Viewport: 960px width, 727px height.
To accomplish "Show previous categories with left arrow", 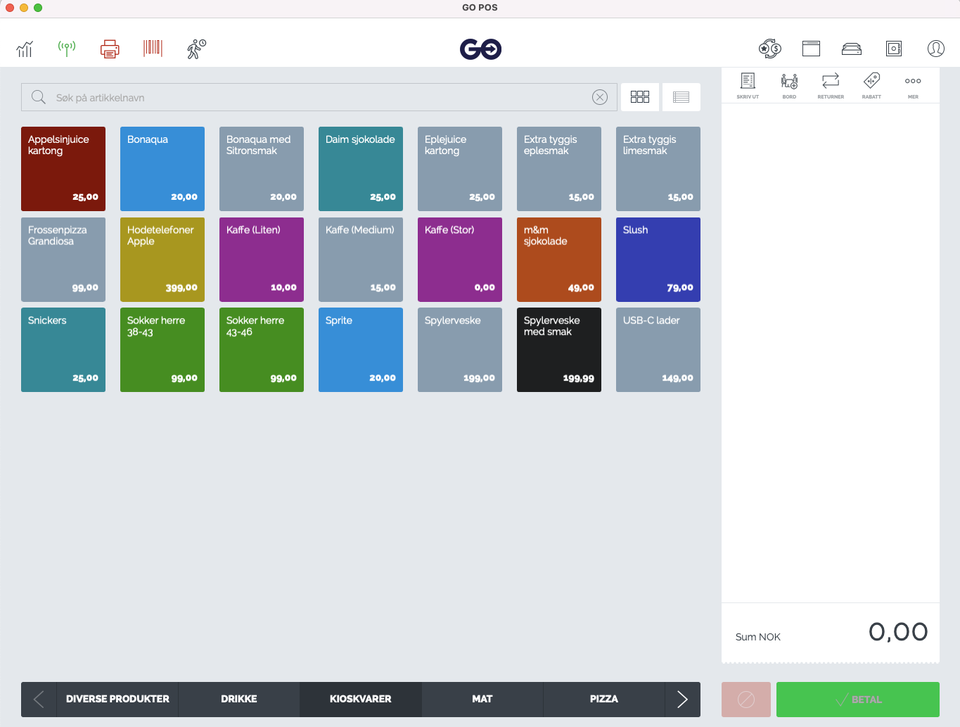I will 39,699.
